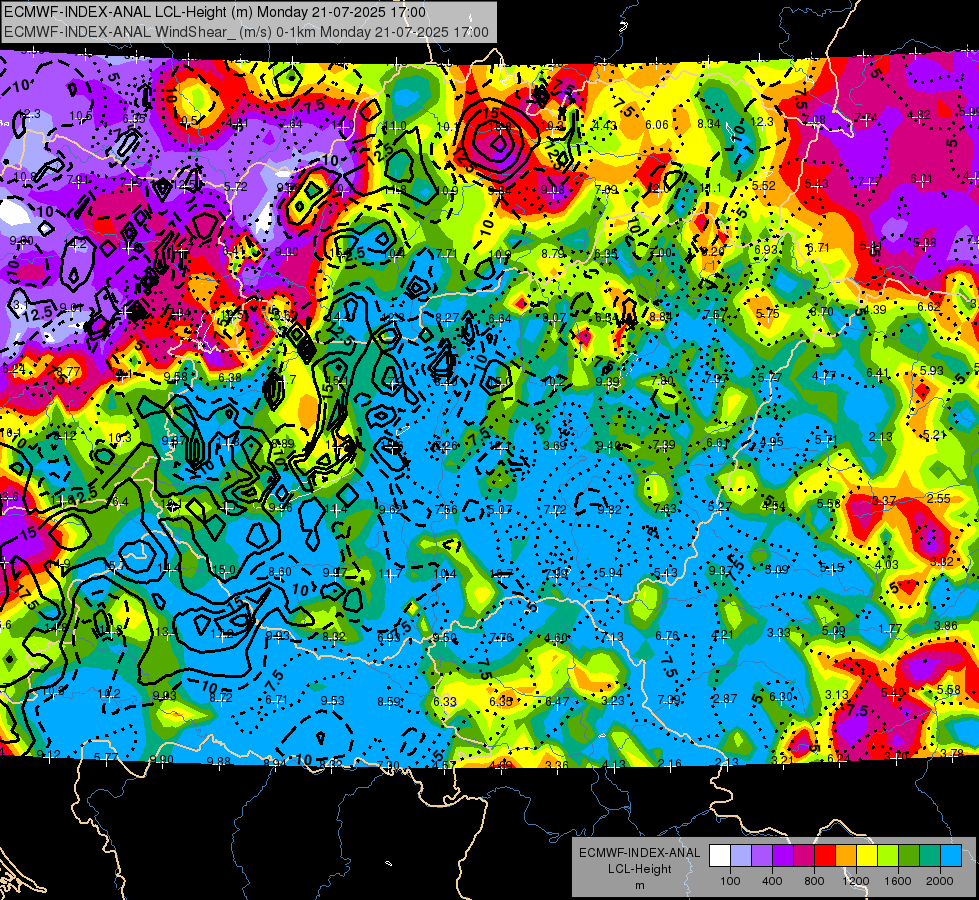Click the legend scale label 800
979x900 pixels.
pyautogui.click(x=814, y=881)
